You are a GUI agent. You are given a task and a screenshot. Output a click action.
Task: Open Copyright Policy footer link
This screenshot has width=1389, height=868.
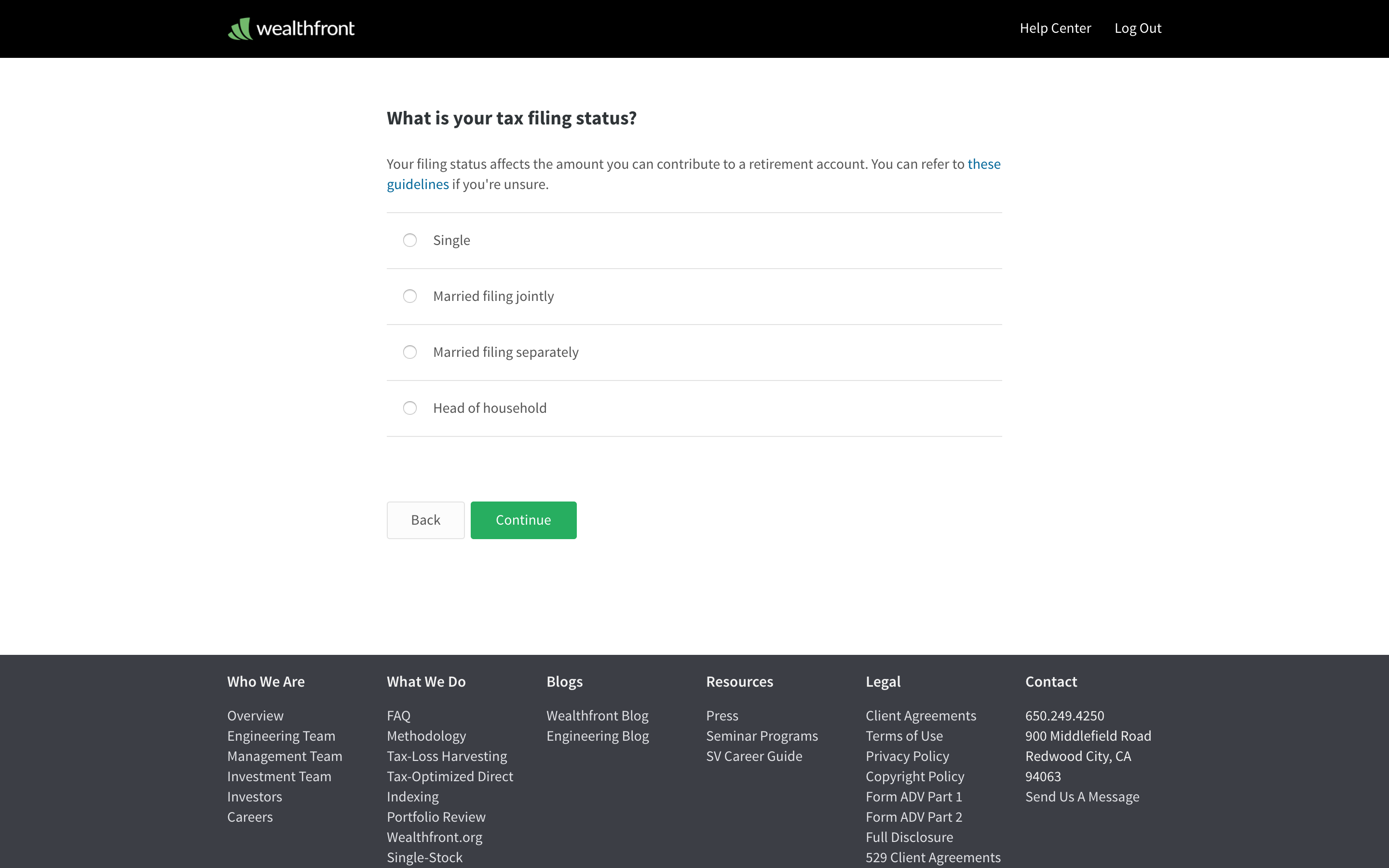[x=915, y=777]
